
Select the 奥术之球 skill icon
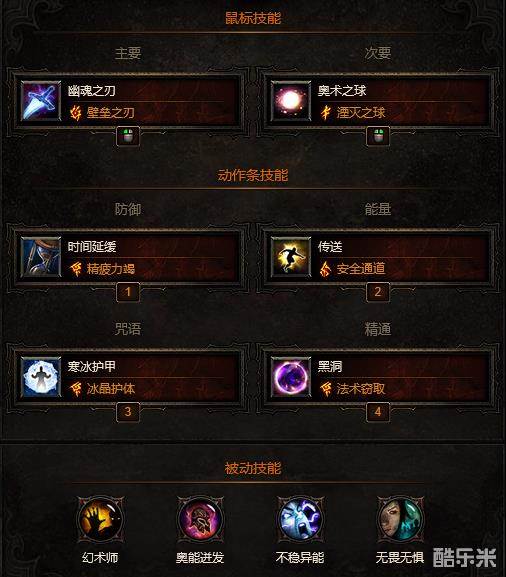pos(291,101)
